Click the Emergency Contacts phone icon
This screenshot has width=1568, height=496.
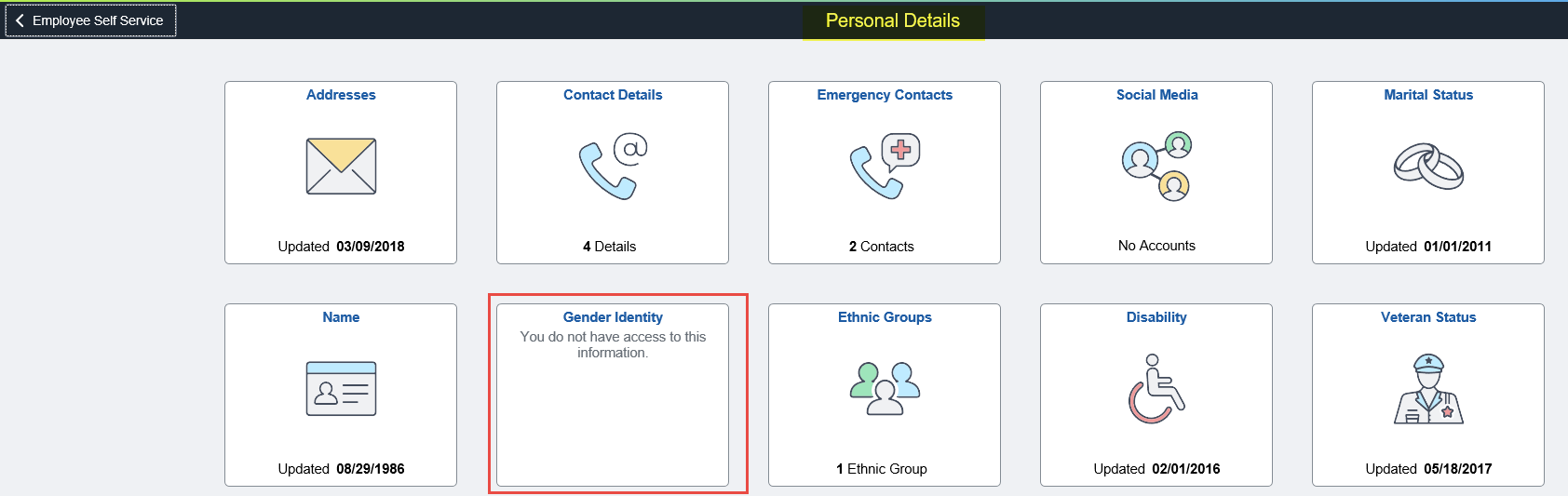[x=885, y=167]
